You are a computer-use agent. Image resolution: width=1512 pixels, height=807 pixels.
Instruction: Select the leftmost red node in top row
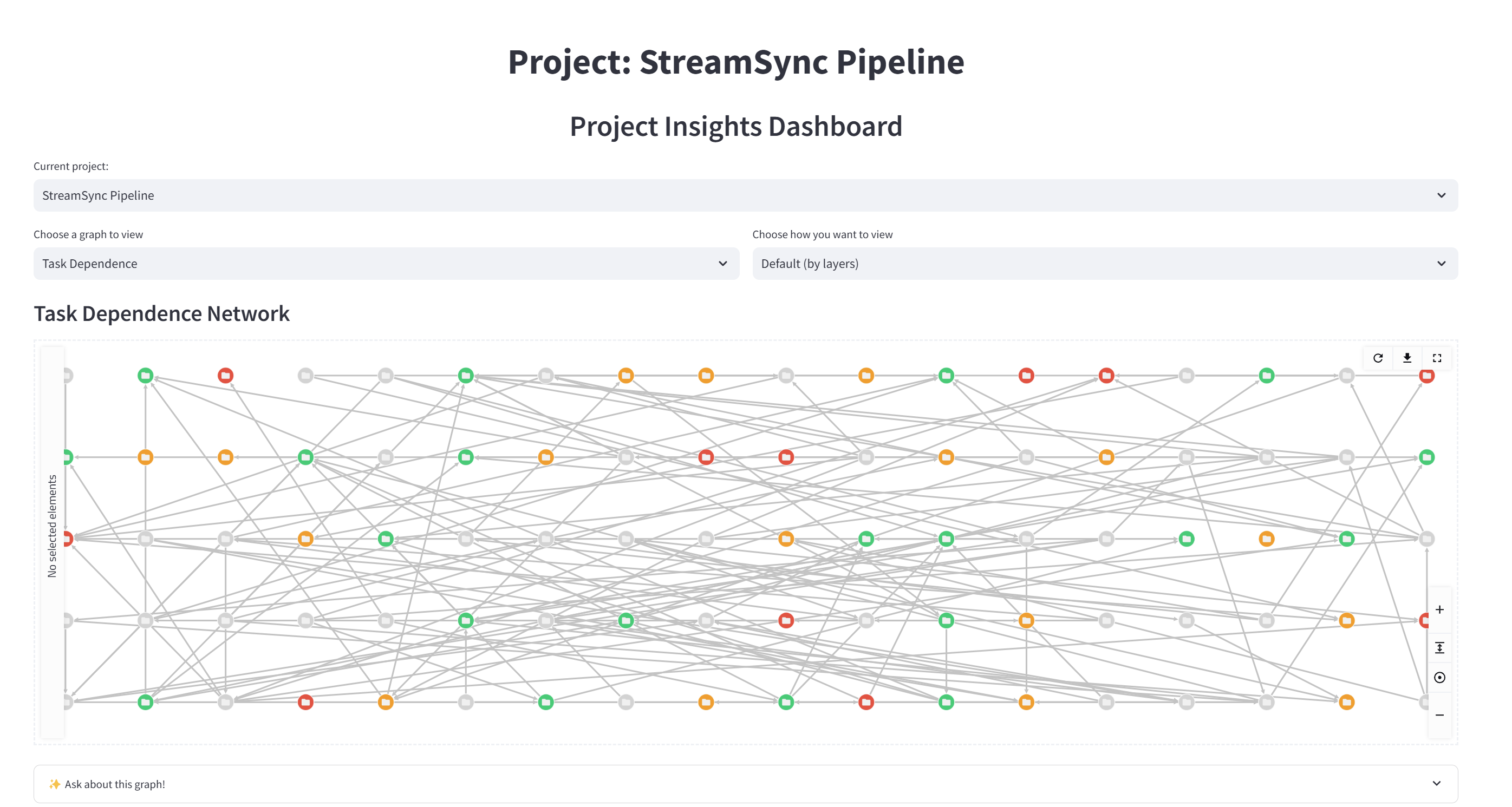point(225,375)
